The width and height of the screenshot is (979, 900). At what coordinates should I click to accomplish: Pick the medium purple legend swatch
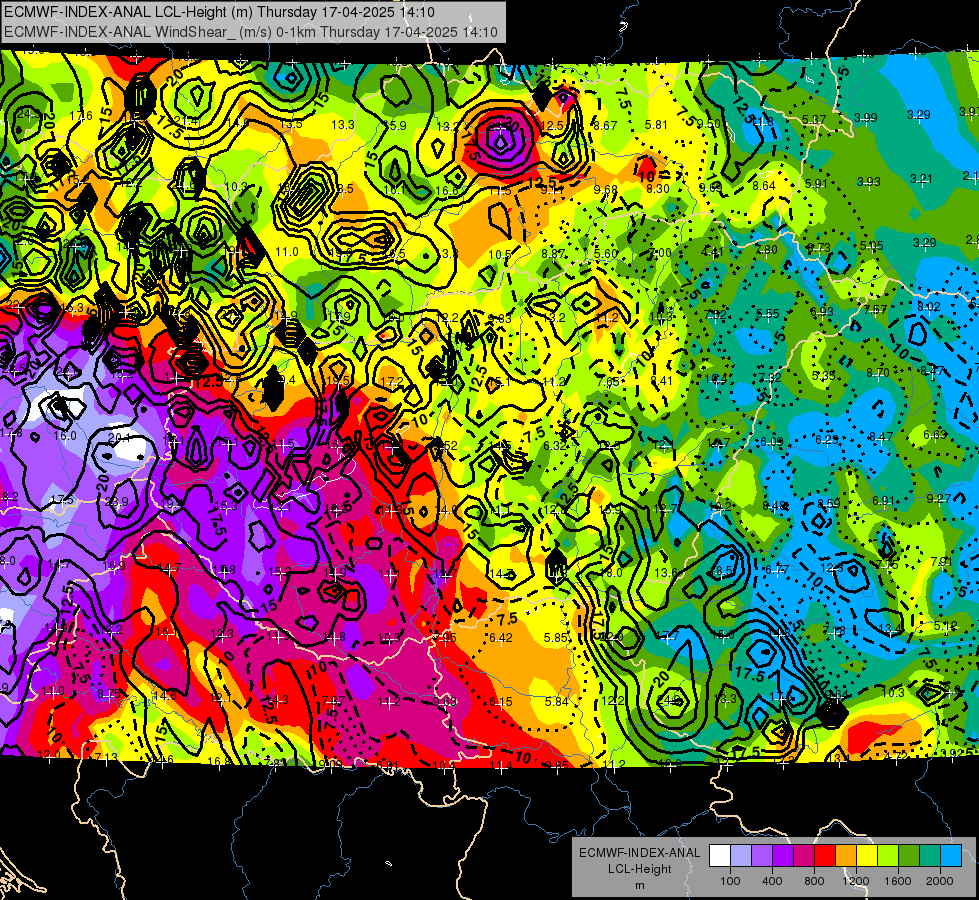(762, 856)
